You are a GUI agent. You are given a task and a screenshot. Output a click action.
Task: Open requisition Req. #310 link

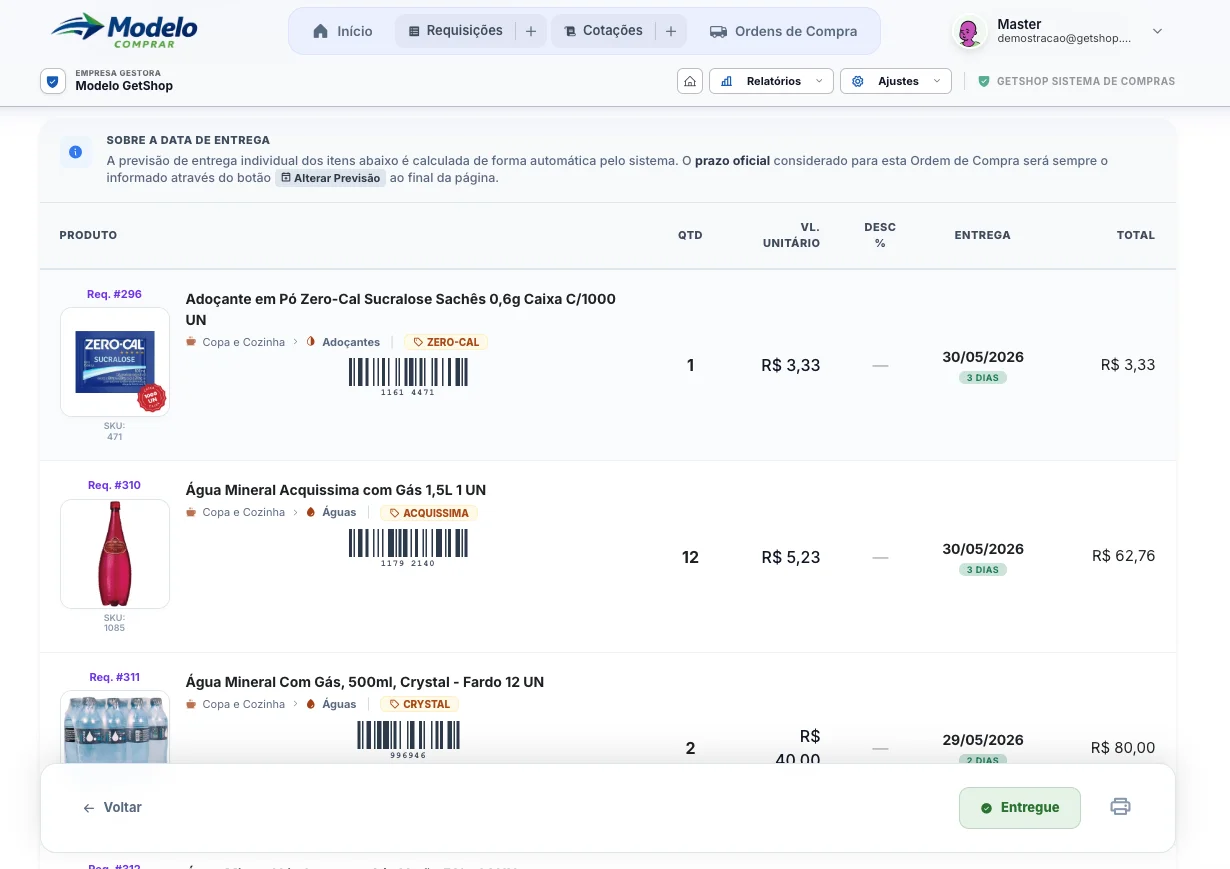pos(114,485)
